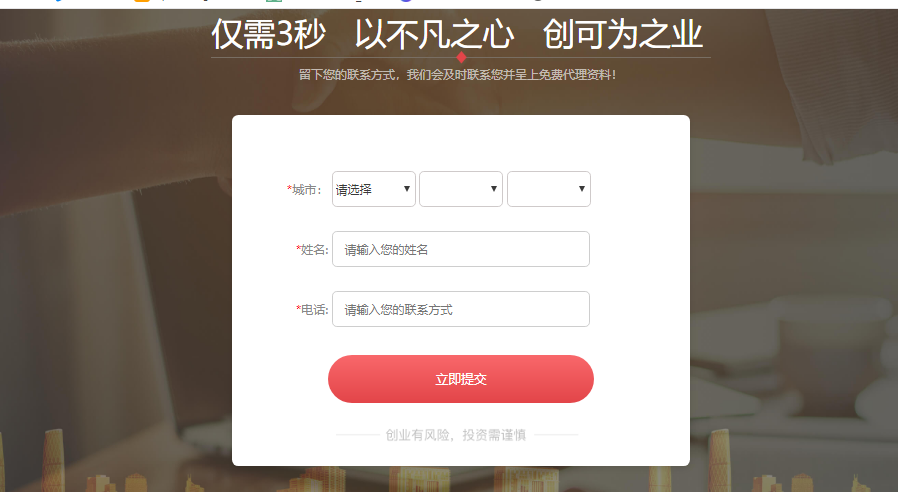Click the red asterisk beside 城市
The image size is (898, 492).
pyautogui.click(x=289, y=188)
